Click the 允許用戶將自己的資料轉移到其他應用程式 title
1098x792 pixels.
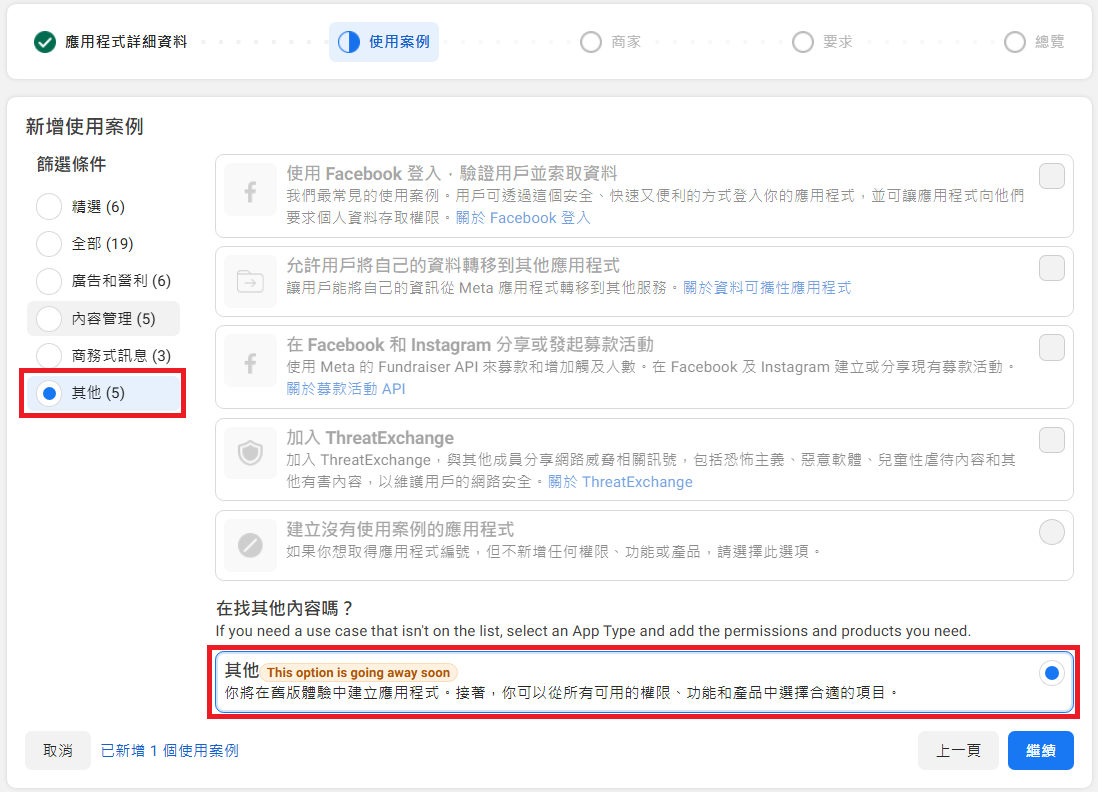click(x=453, y=265)
